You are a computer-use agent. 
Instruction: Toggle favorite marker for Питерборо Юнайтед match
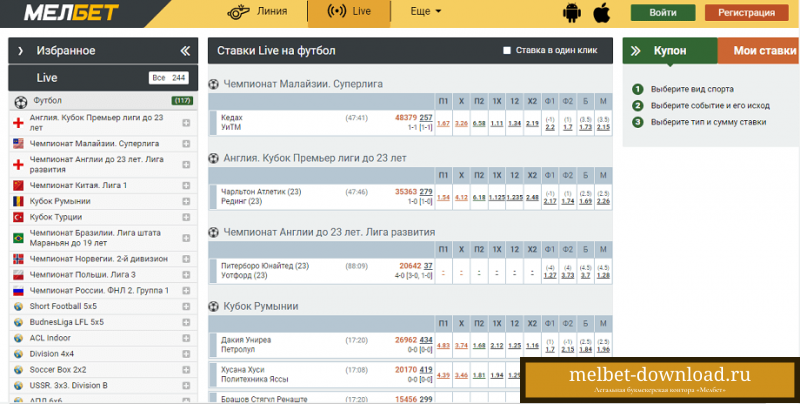point(213,271)
